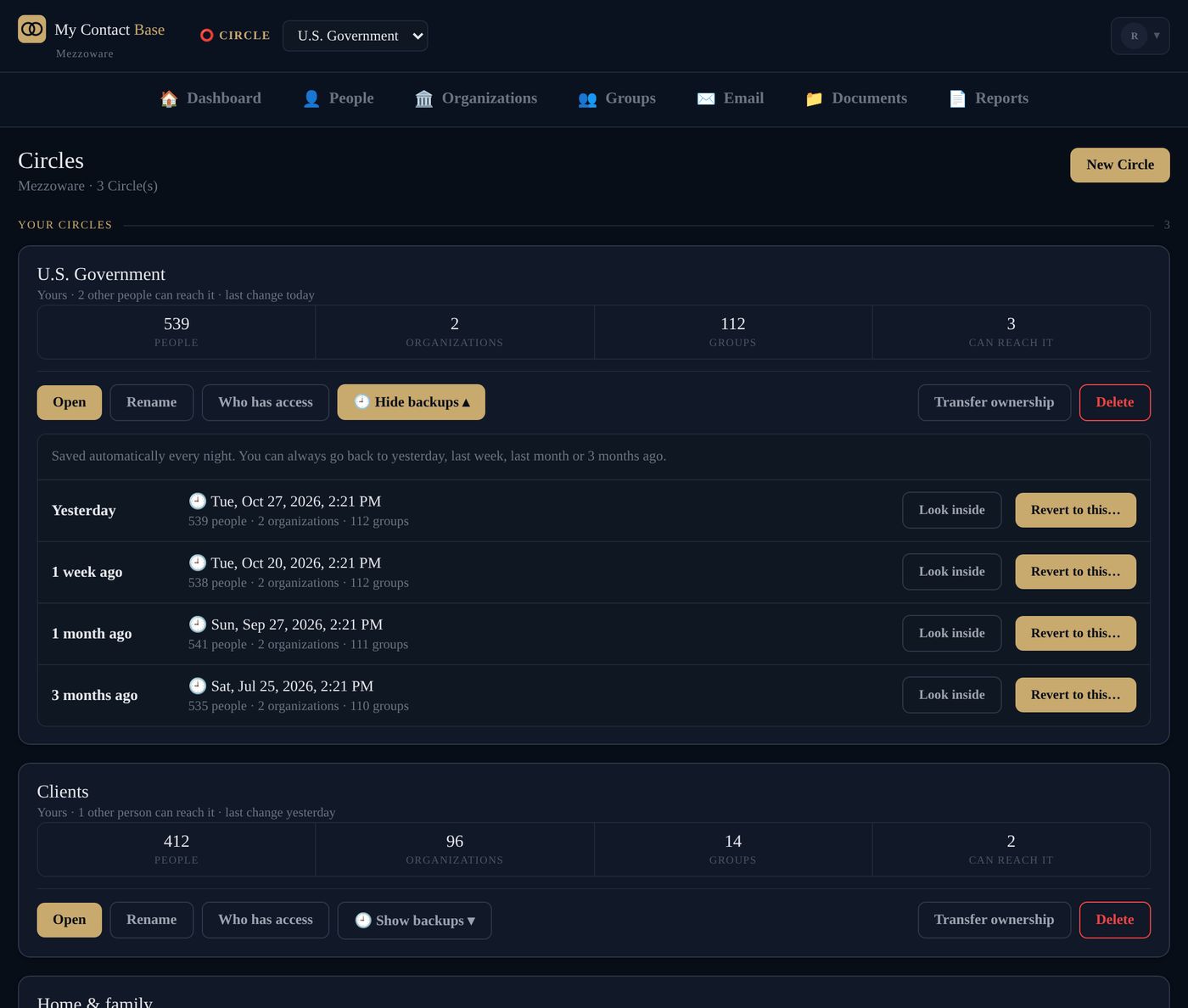Click the Clients card title

pyautogui.click(x=63, y=792)
